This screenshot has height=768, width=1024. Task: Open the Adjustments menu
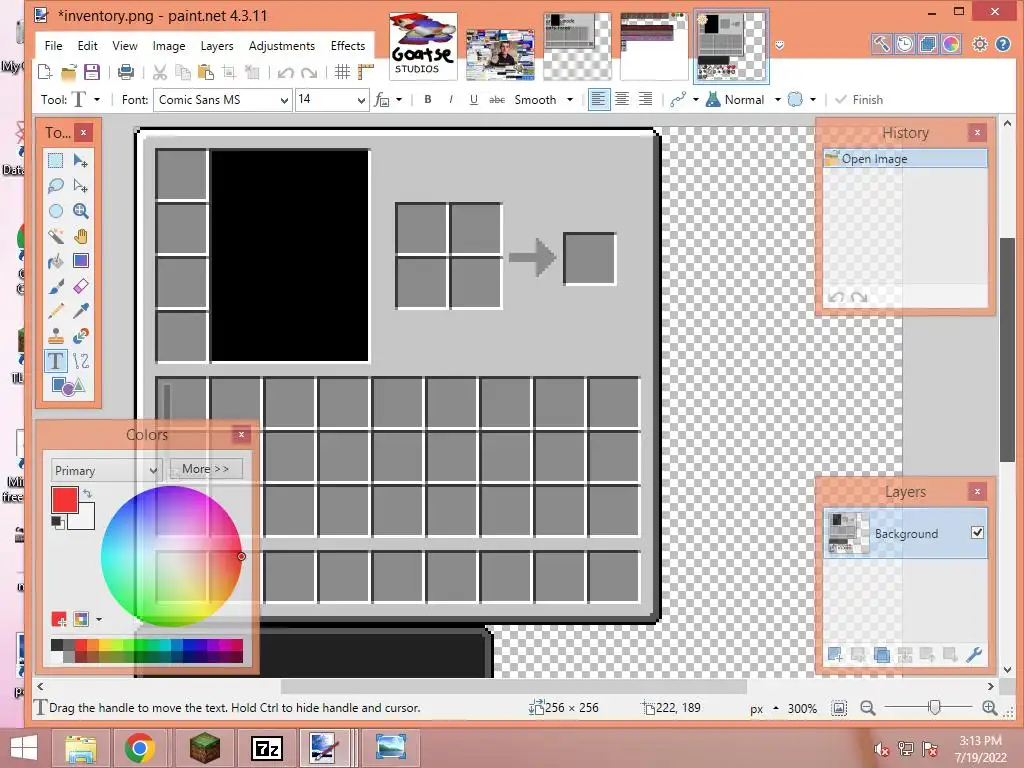coord(281,46)
